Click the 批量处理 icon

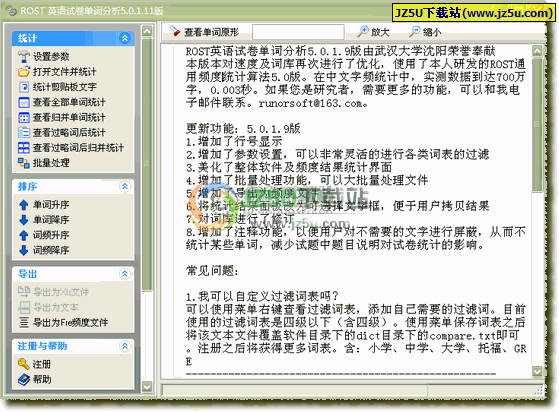coord(24,163)
